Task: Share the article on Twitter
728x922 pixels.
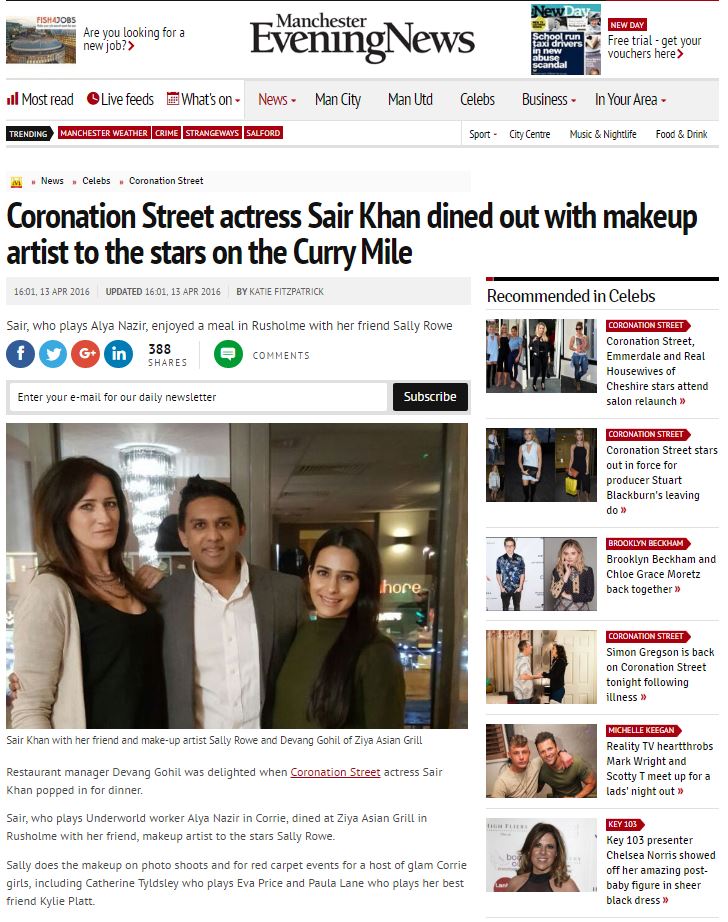Action: click(52, 354)
